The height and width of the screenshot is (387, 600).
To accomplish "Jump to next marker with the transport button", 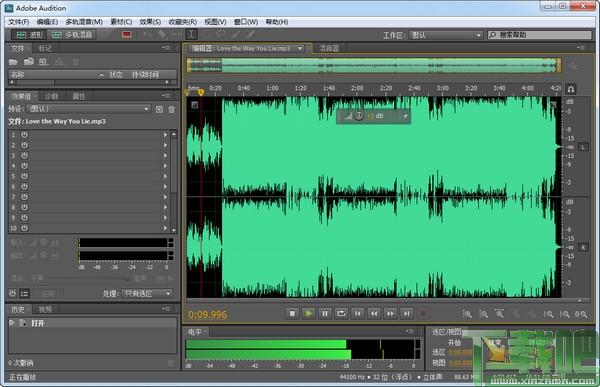I will click(x=406, y=314).
